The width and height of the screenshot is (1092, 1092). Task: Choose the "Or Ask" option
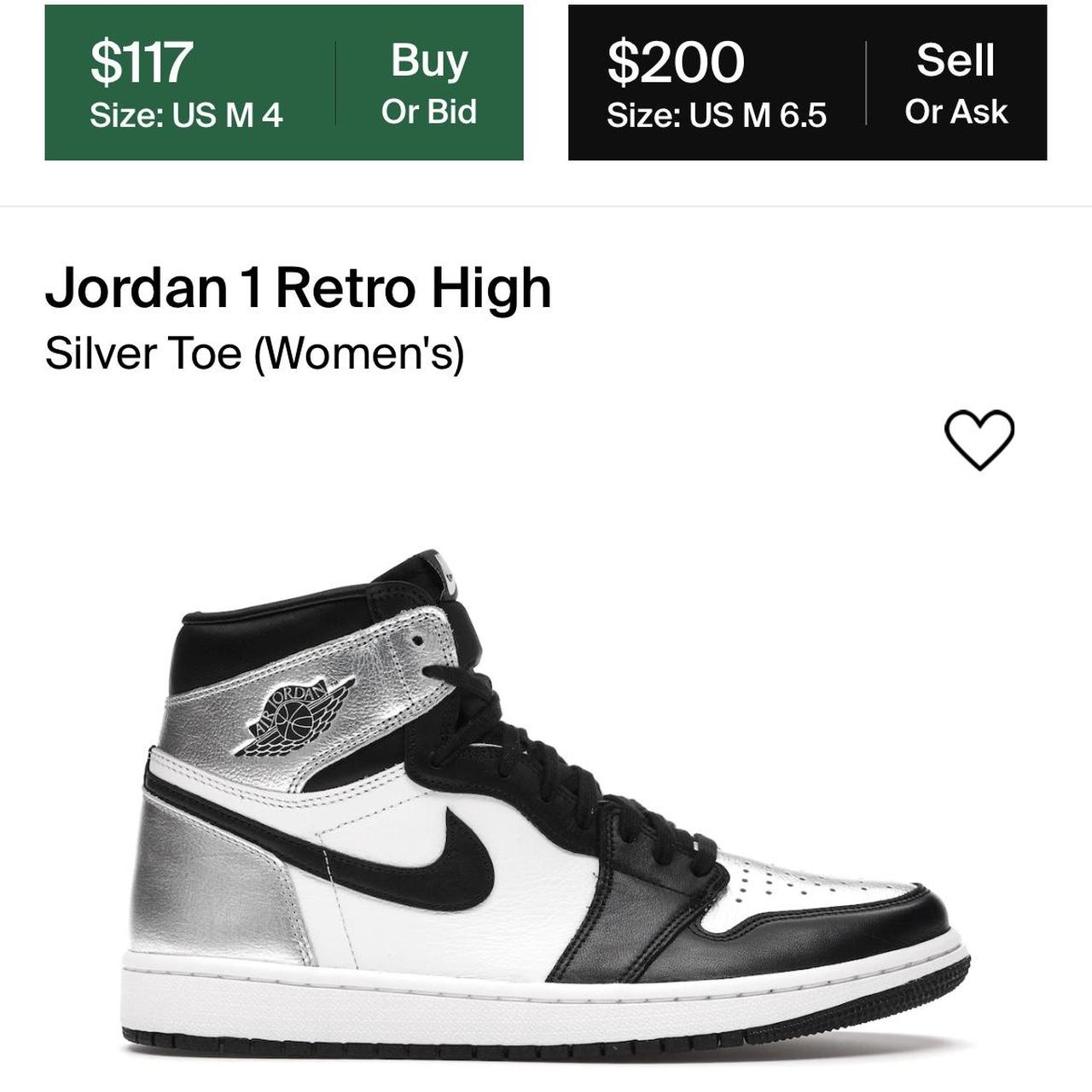coord(956,112)
